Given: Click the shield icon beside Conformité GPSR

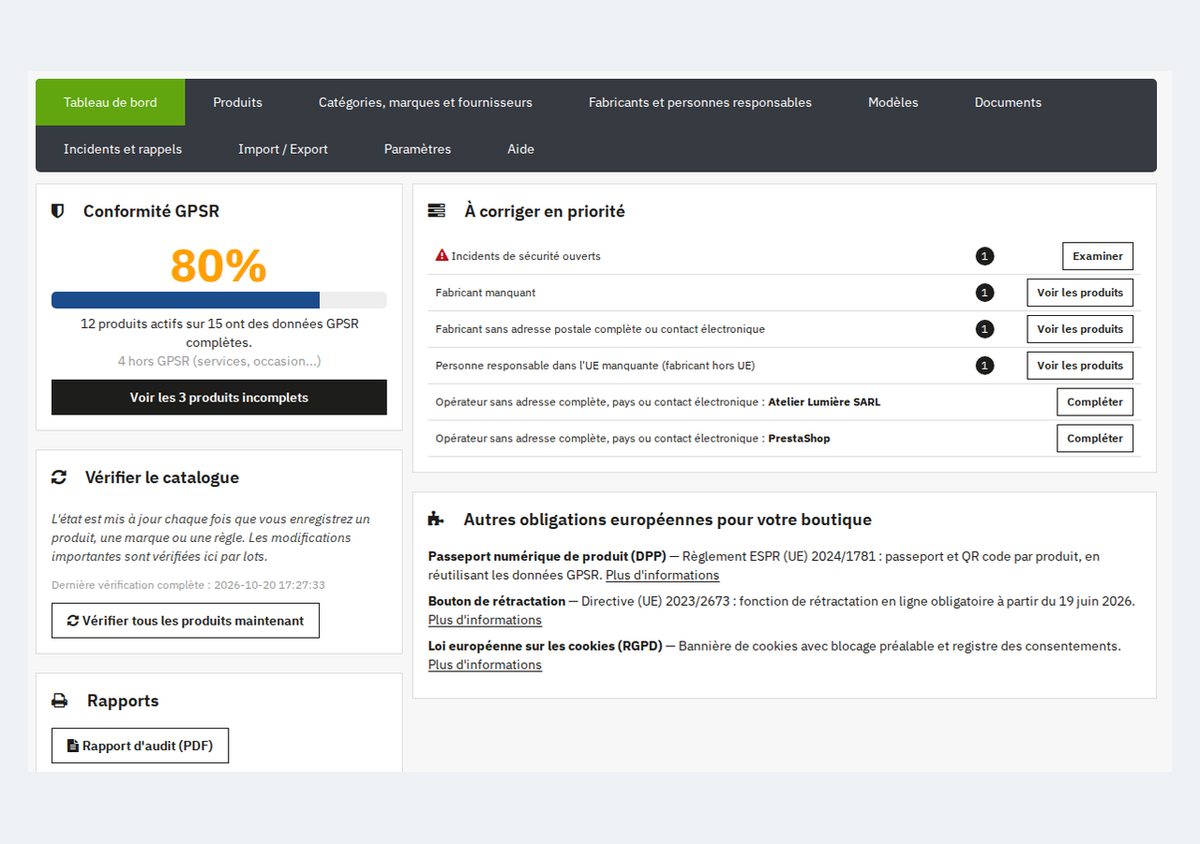Looking at the screenshot, I should pyautogui.click(x=58, y=211).
